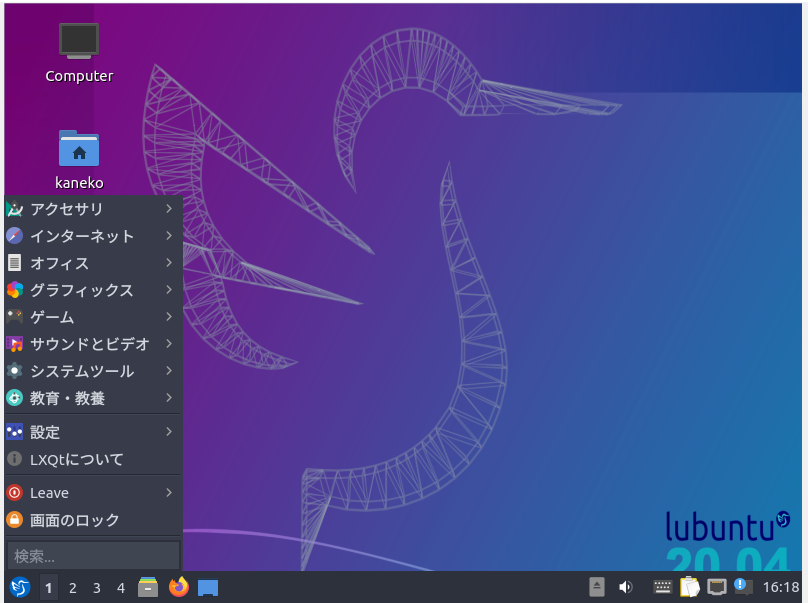Switch to workspace 2

[73, 588]
